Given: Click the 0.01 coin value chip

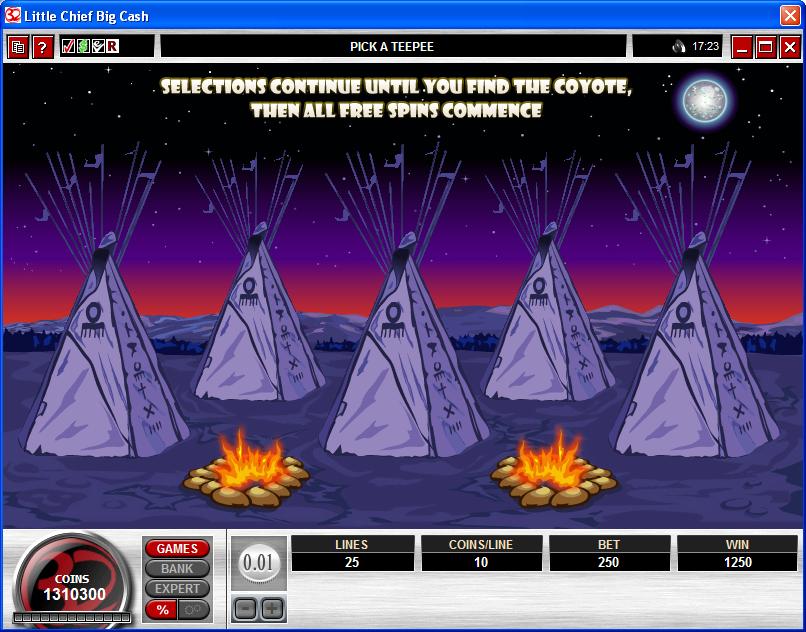Looking at the screenshot, I should [x=258, y=563].
